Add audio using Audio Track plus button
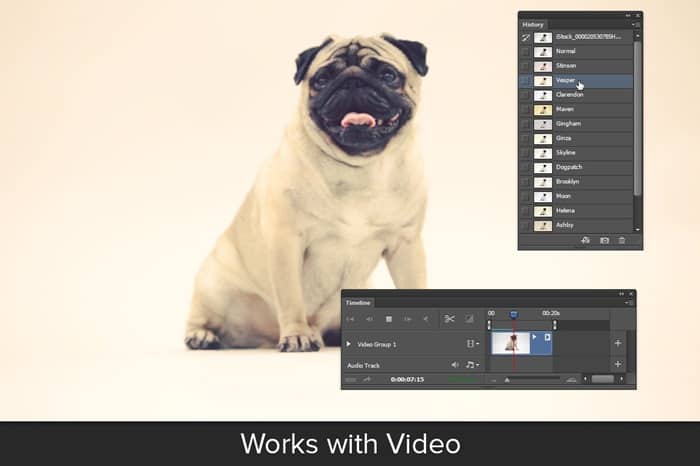 click(x=618, y=364)
